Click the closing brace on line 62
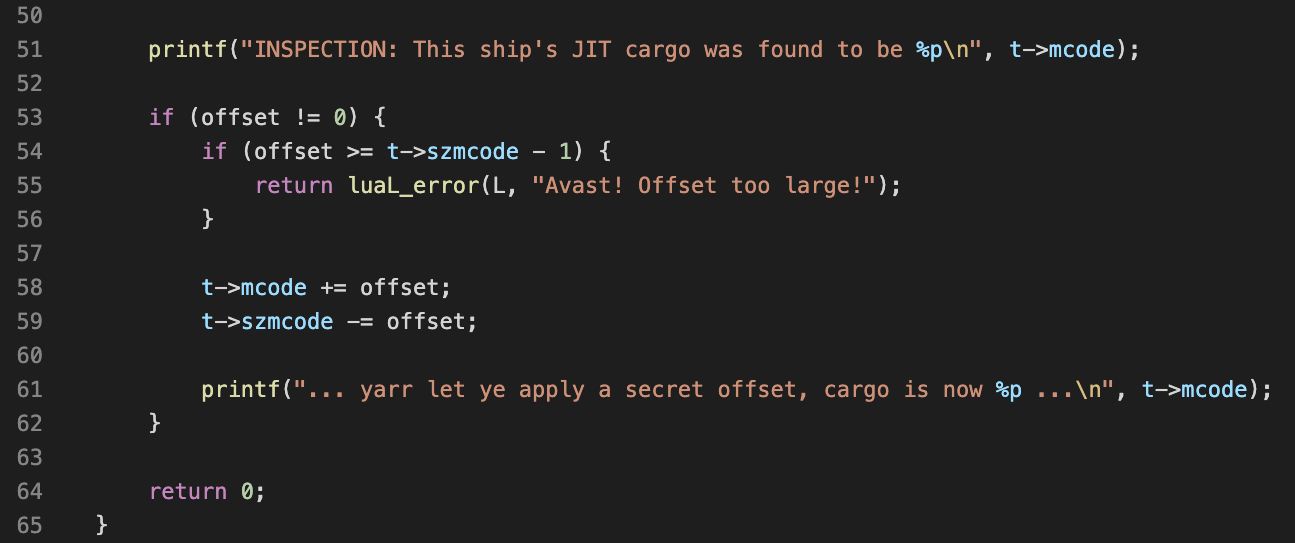This screenshot has height=543, width=1295. (x=155, y=423)
